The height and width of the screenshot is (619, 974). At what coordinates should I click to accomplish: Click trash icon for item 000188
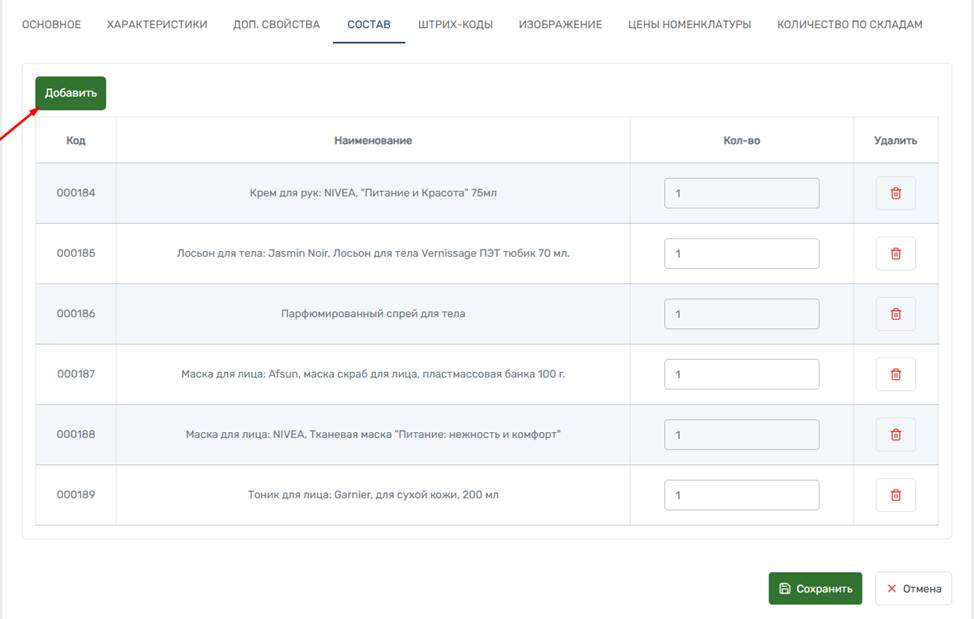895,435
